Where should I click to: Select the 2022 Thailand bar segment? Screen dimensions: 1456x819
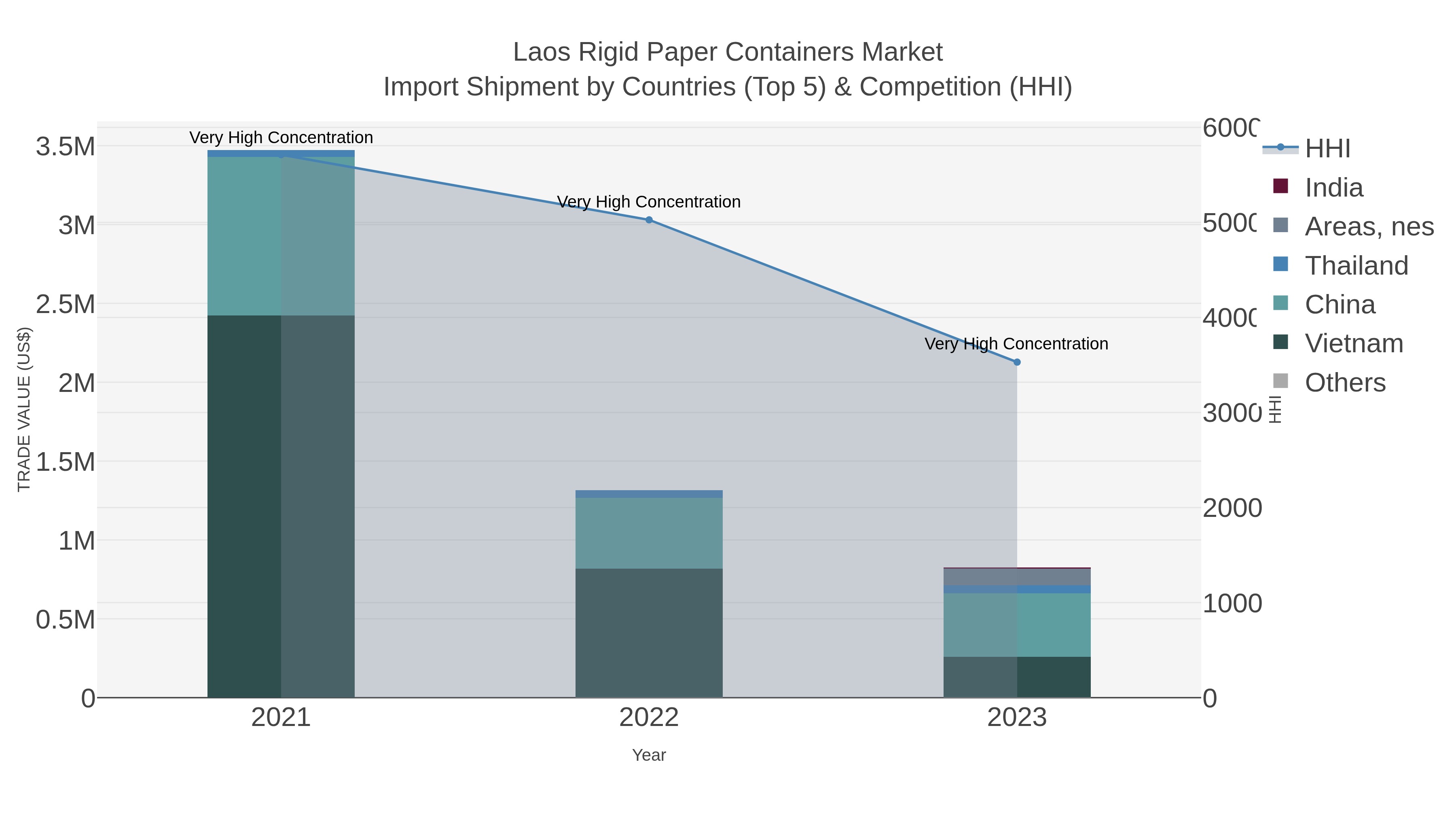click(x=649, y=494)
